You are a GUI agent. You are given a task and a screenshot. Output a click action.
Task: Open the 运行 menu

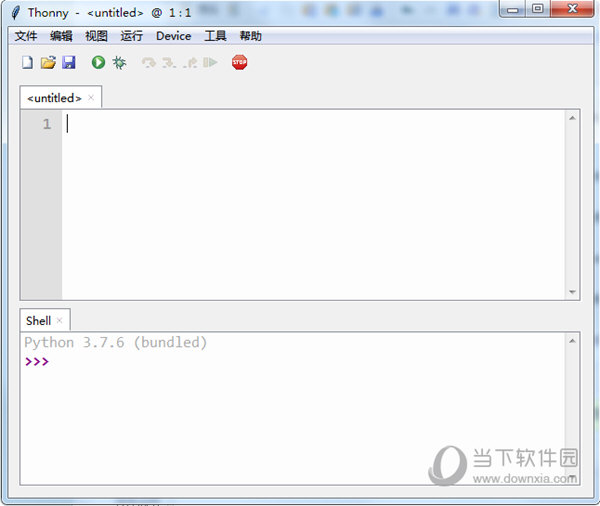132,36
